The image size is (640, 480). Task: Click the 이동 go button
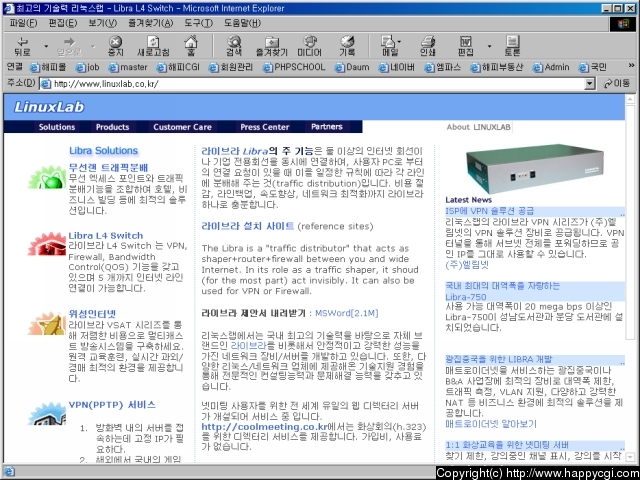617,84
